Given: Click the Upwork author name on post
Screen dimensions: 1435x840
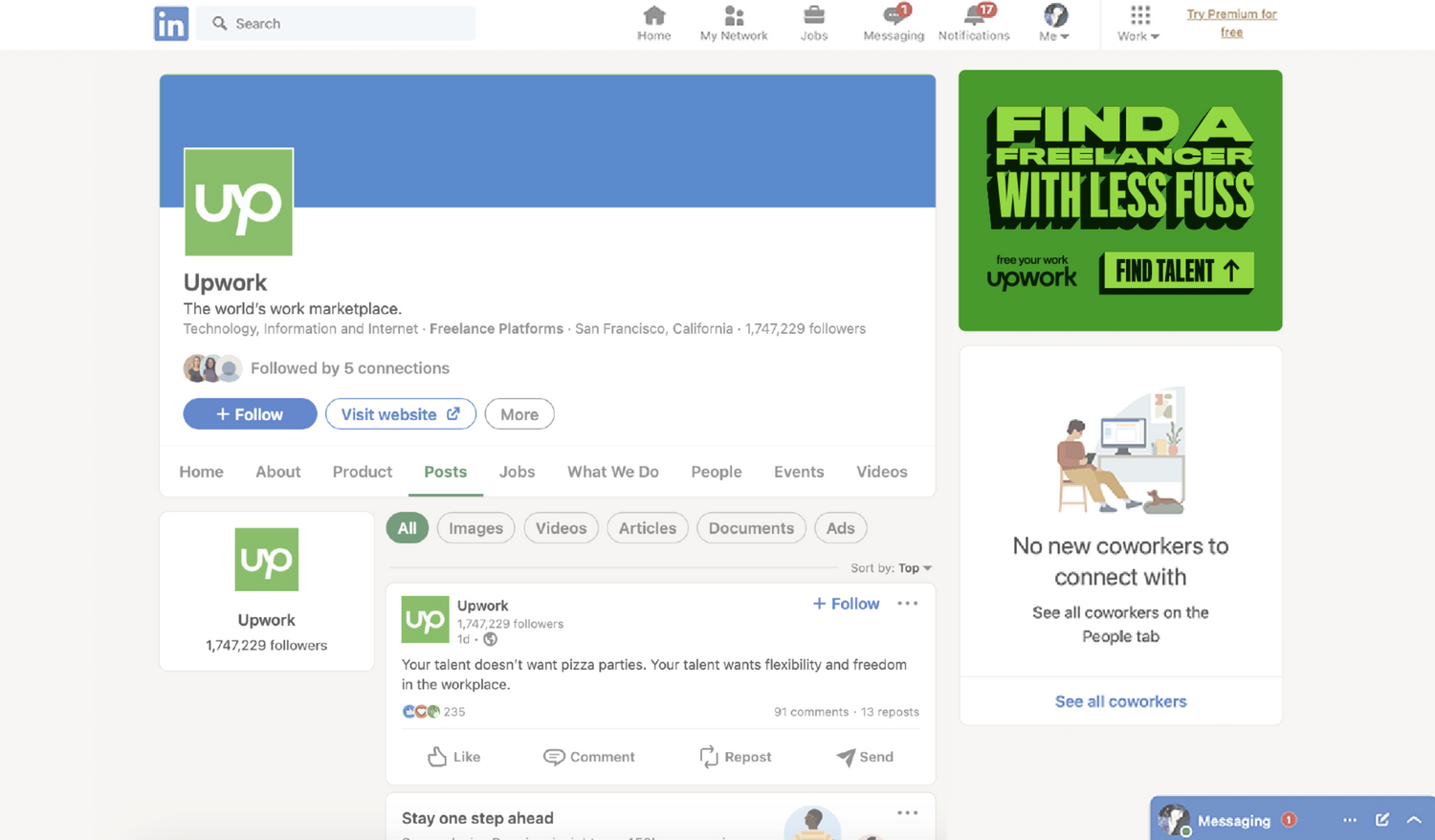Looking at the screenshot, I should click(483, 606).
